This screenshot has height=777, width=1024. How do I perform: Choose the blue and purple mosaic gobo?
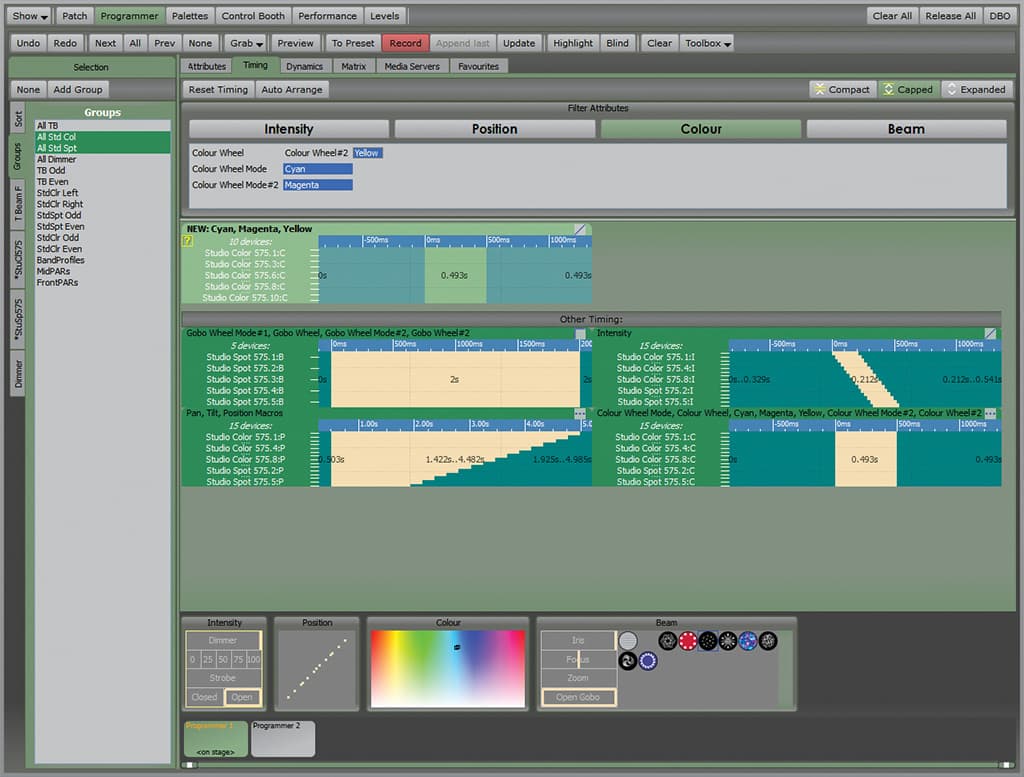click(748, 641)
